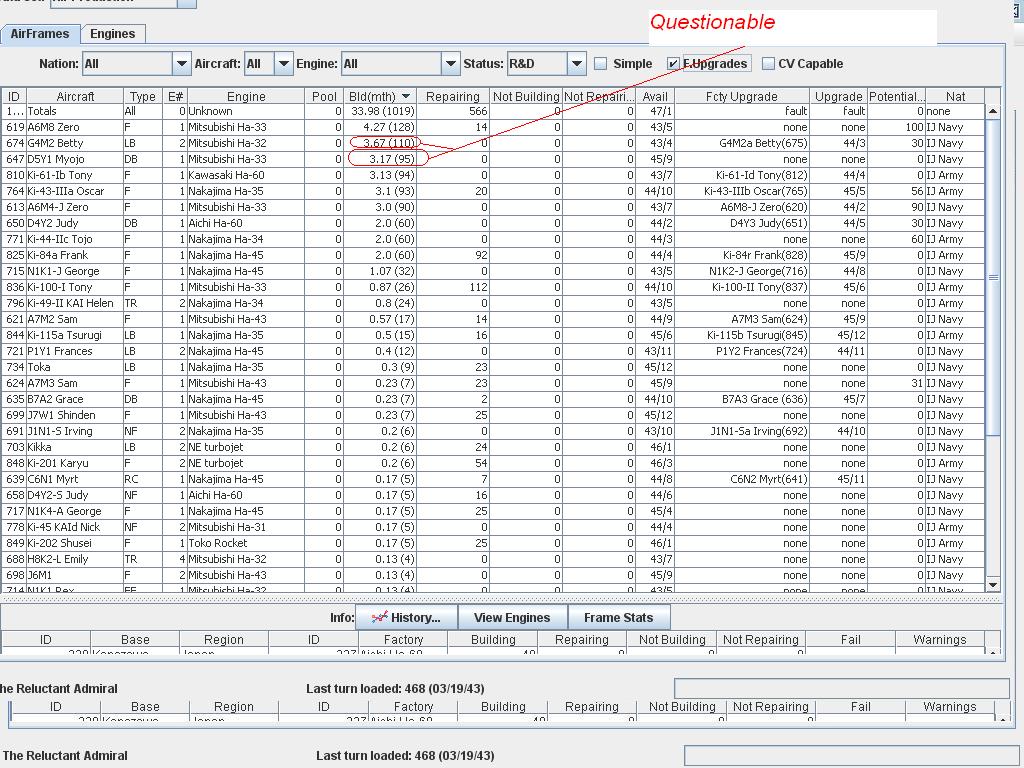
Task: Click the View Engines button
Action: (x=512, y=617)
